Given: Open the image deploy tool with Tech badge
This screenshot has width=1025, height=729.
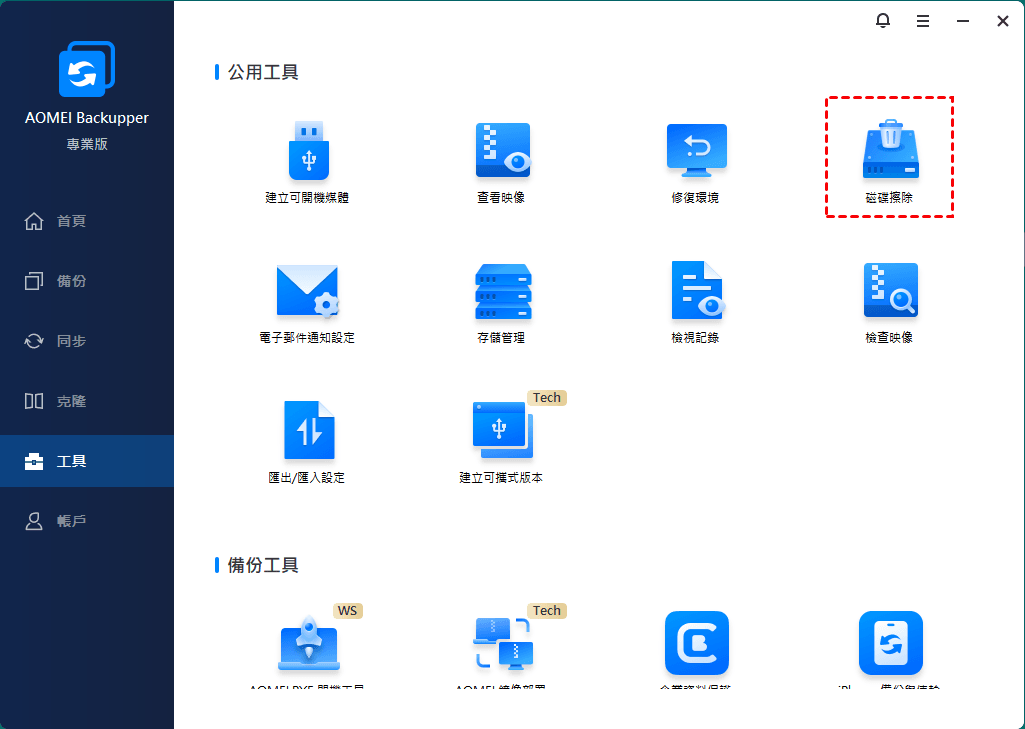Looking at the screenshot, I should click(x=502, y=645).
